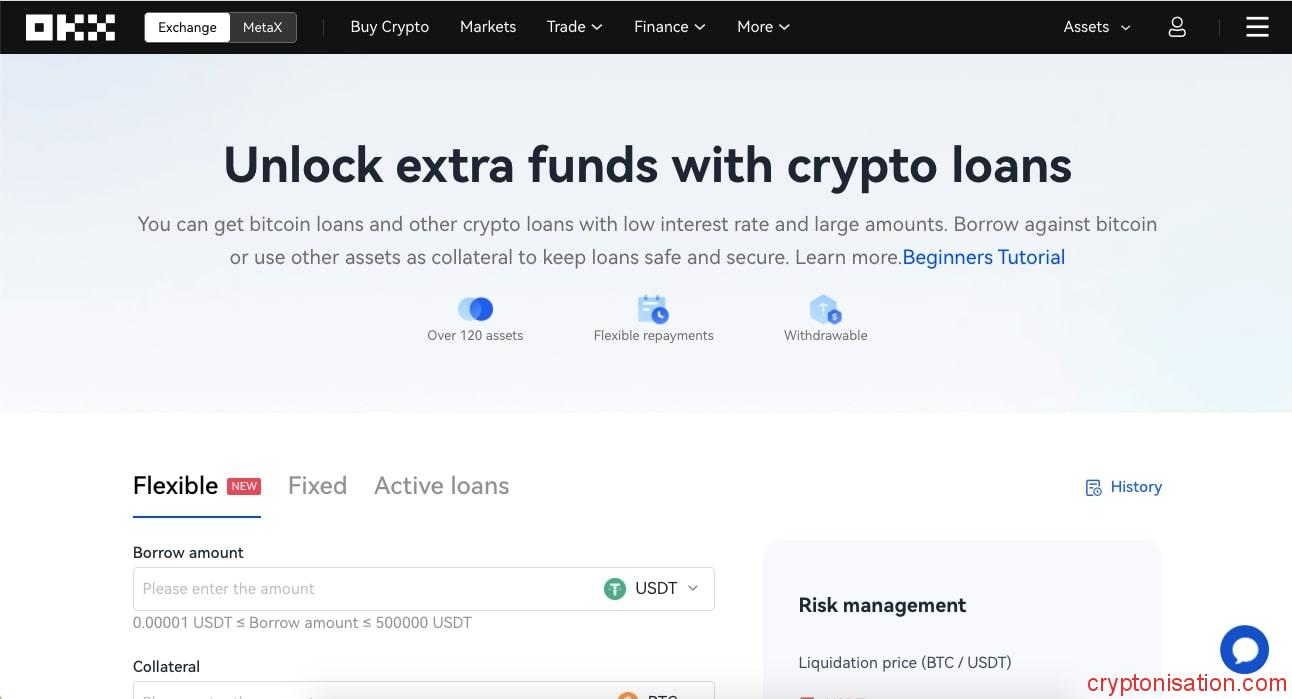Open the Beginners Tutorial link
The width and height of the screenshot is (1292, 699).
(983, 257)
